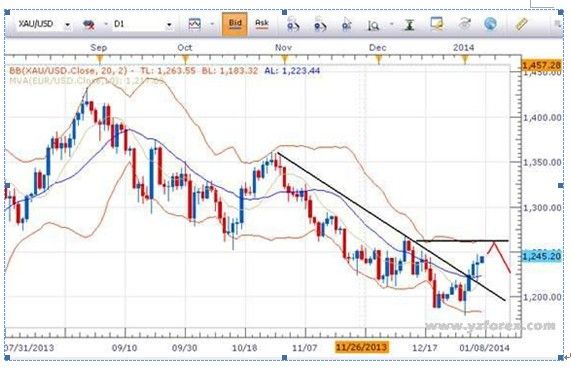
Task: Open the D1 timeframe dropdown
Action: [x=169, y=25]
